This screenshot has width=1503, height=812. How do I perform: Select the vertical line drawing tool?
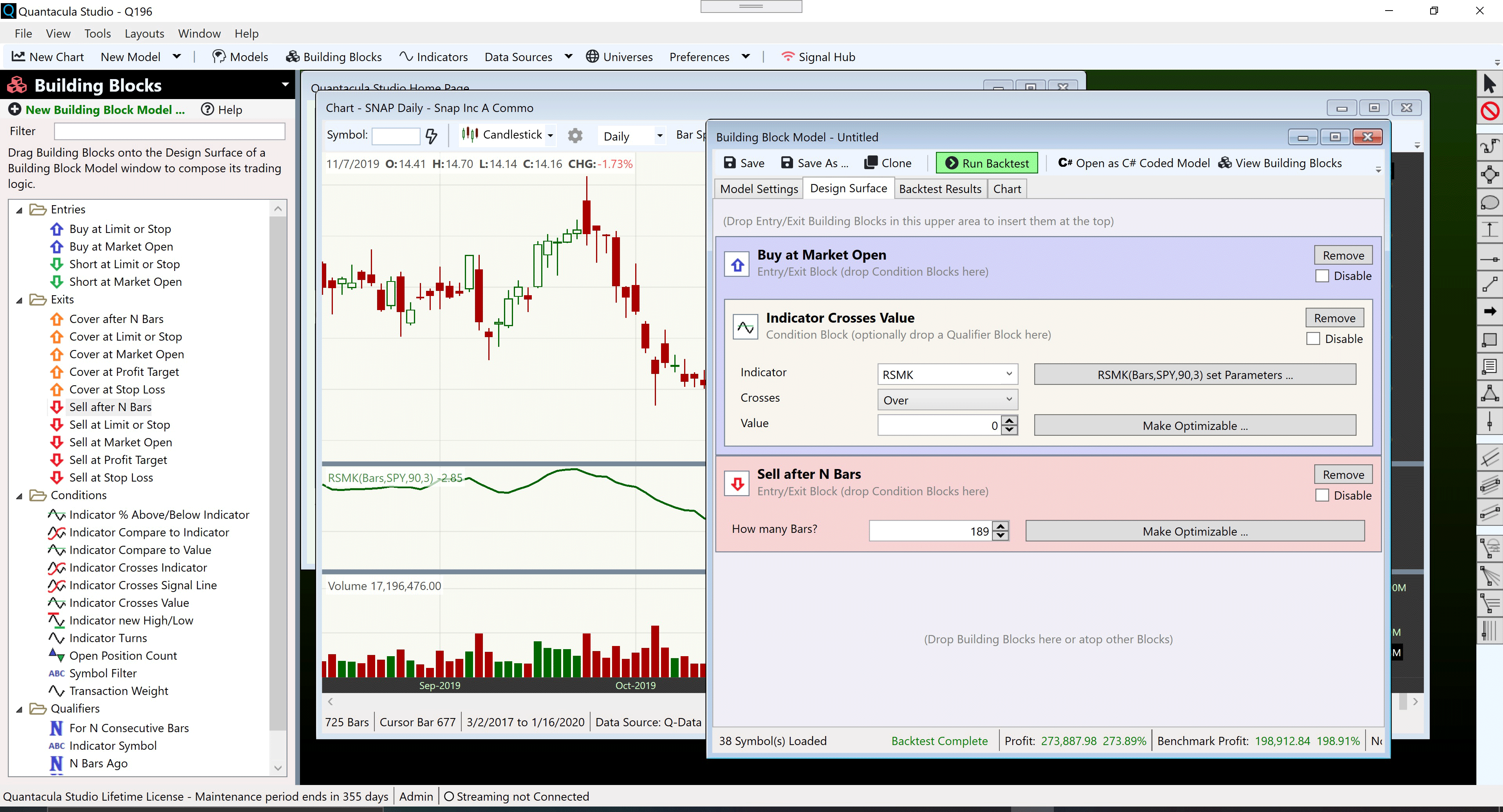(1490, 422)
